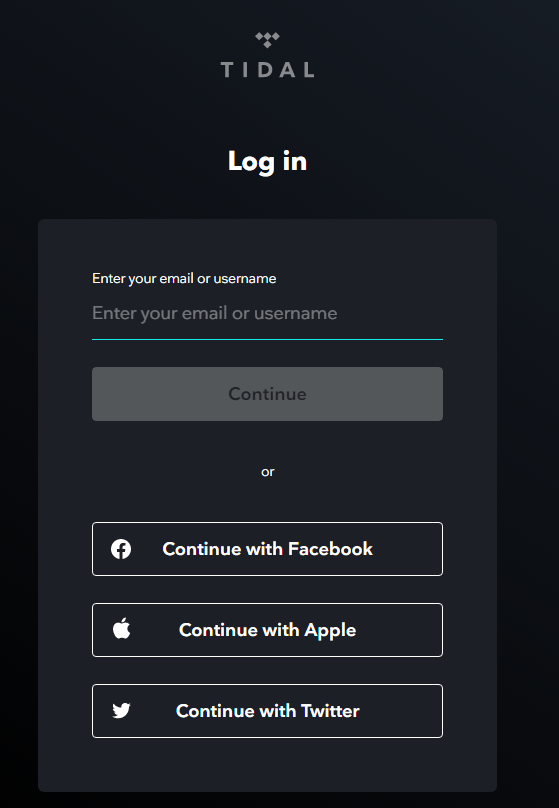559x808 pixels.
Task: Click the TIDAL wordmark text
Action: coord(267,70)
